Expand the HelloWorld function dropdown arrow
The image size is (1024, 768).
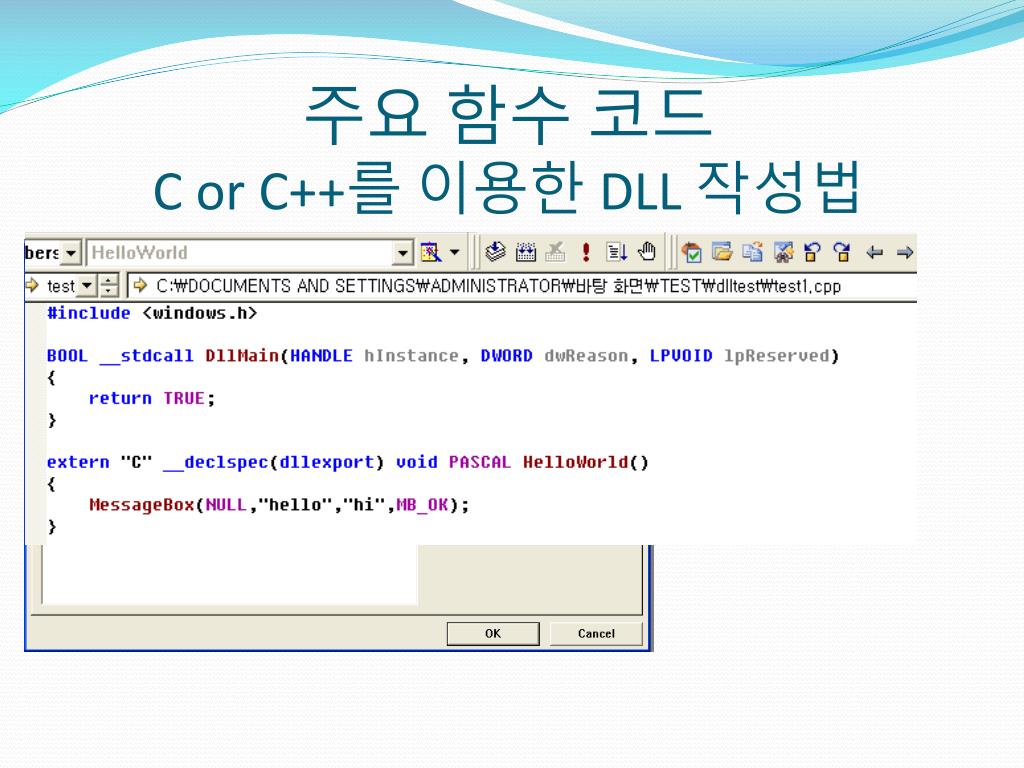[x=403, y=253]
